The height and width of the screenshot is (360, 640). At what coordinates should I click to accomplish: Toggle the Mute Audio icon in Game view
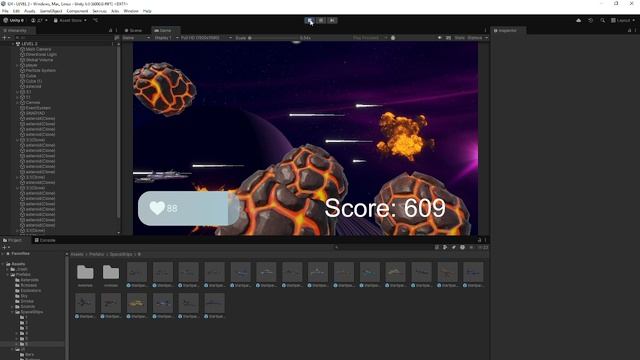[x=440, y=38]
